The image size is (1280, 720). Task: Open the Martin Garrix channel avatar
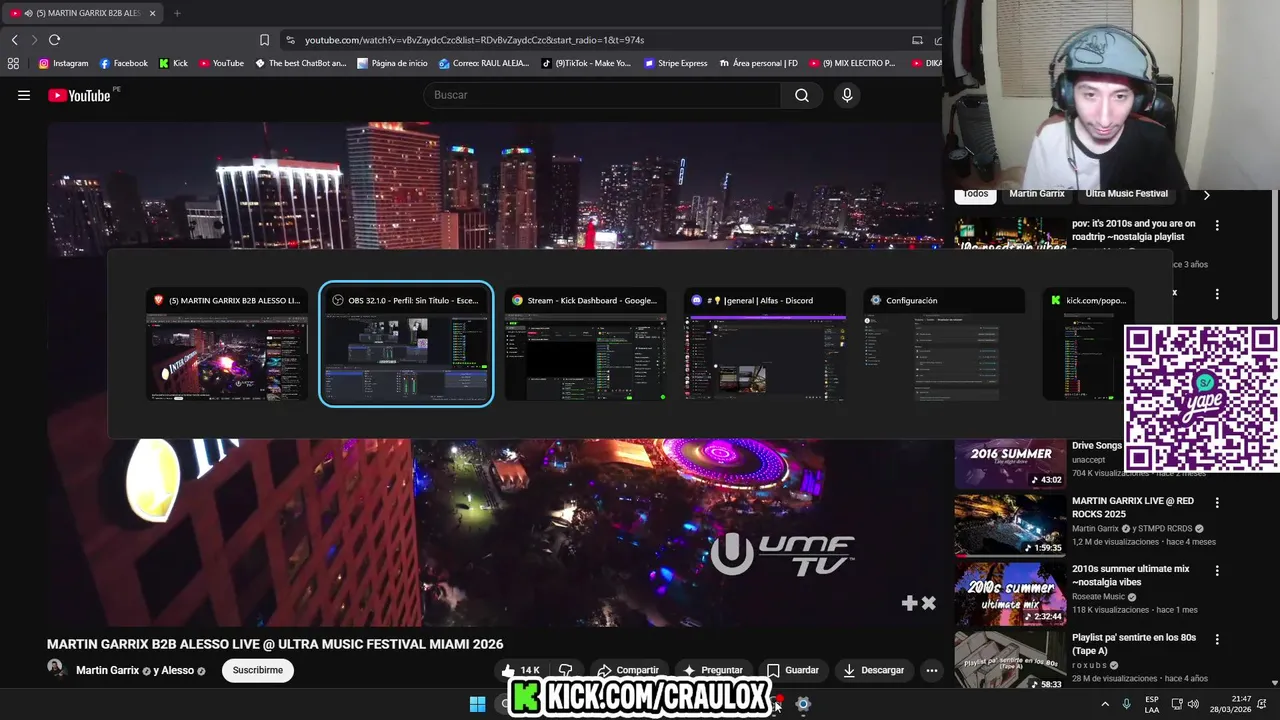pyautogui.click(x=55, y=669)
